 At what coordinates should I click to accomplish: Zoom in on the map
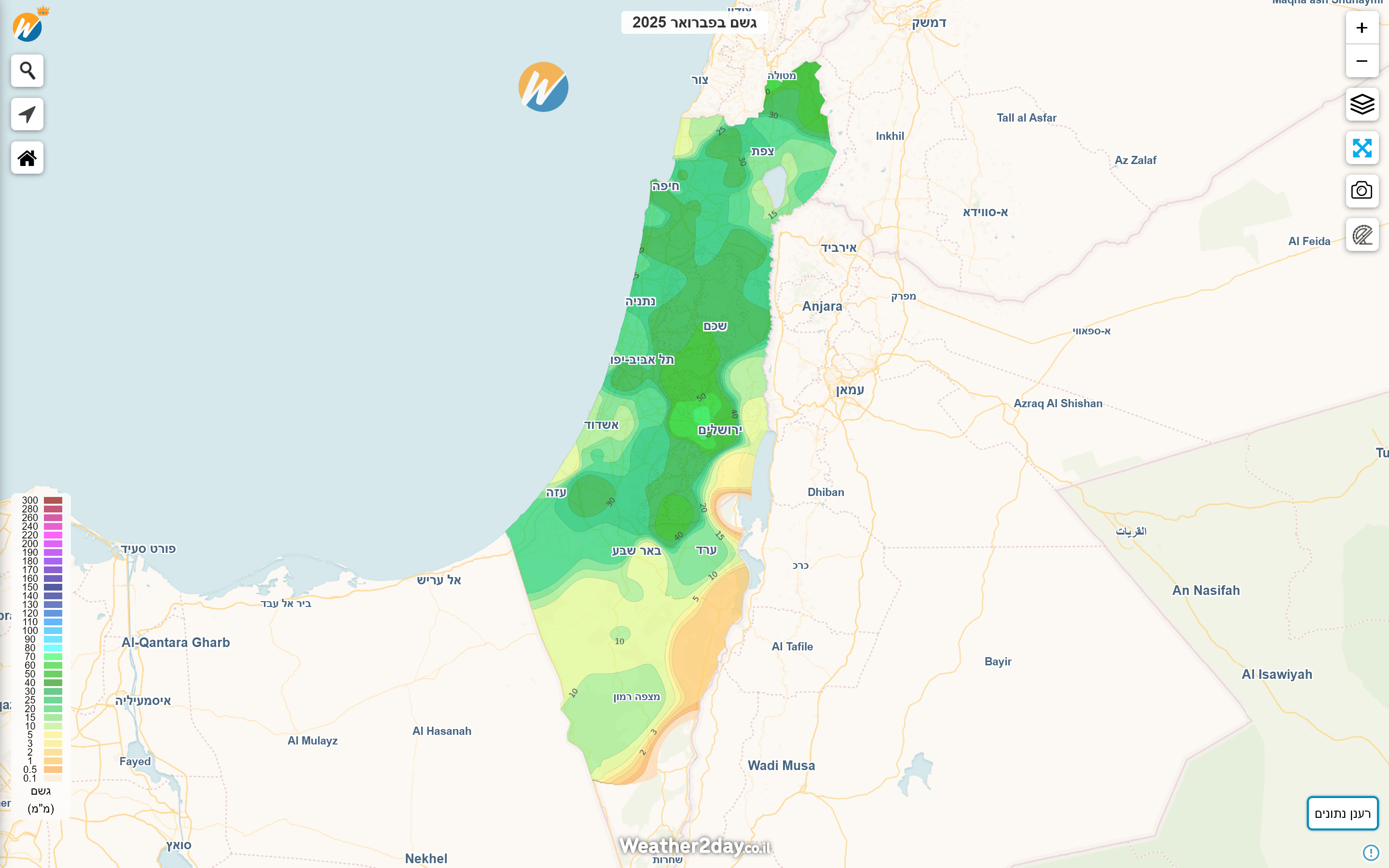(x=1361, y=28)
